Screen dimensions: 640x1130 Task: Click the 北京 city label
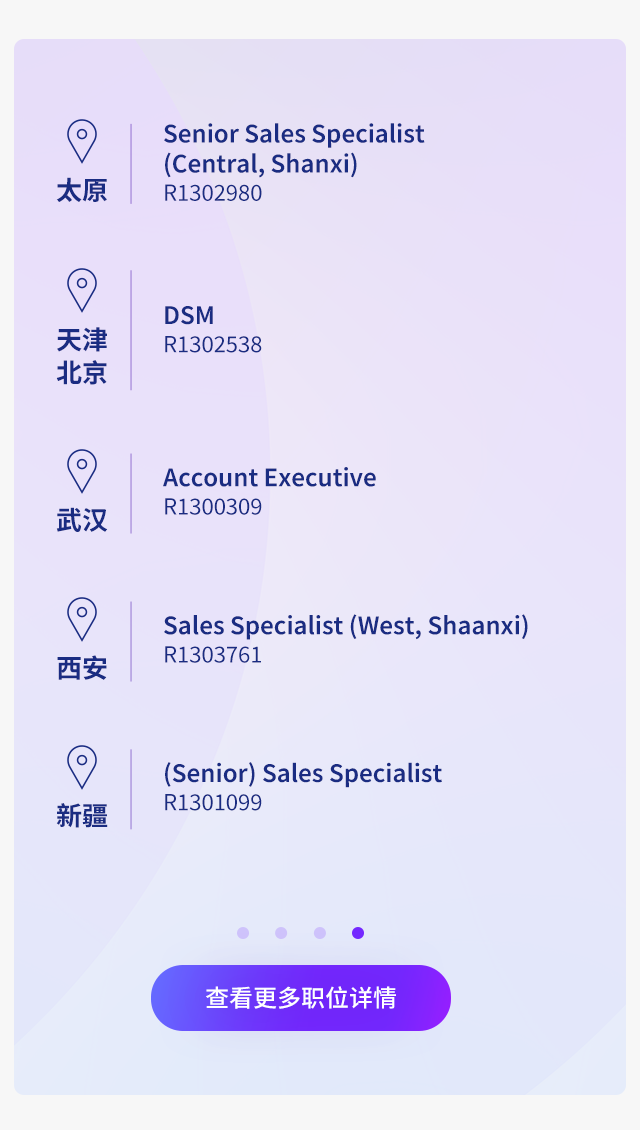81,373
